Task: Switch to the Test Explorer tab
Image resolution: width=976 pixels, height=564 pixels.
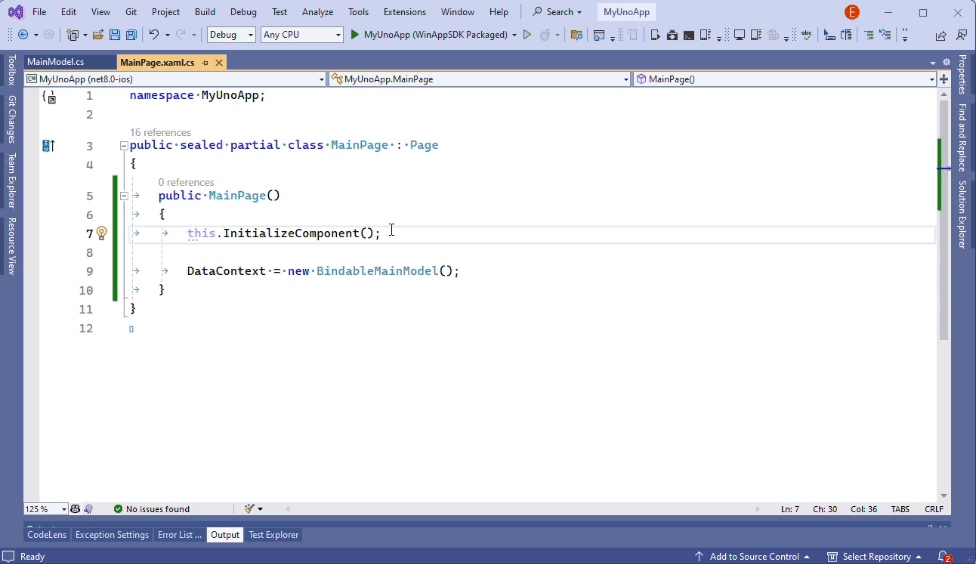Action: (273, 535)
